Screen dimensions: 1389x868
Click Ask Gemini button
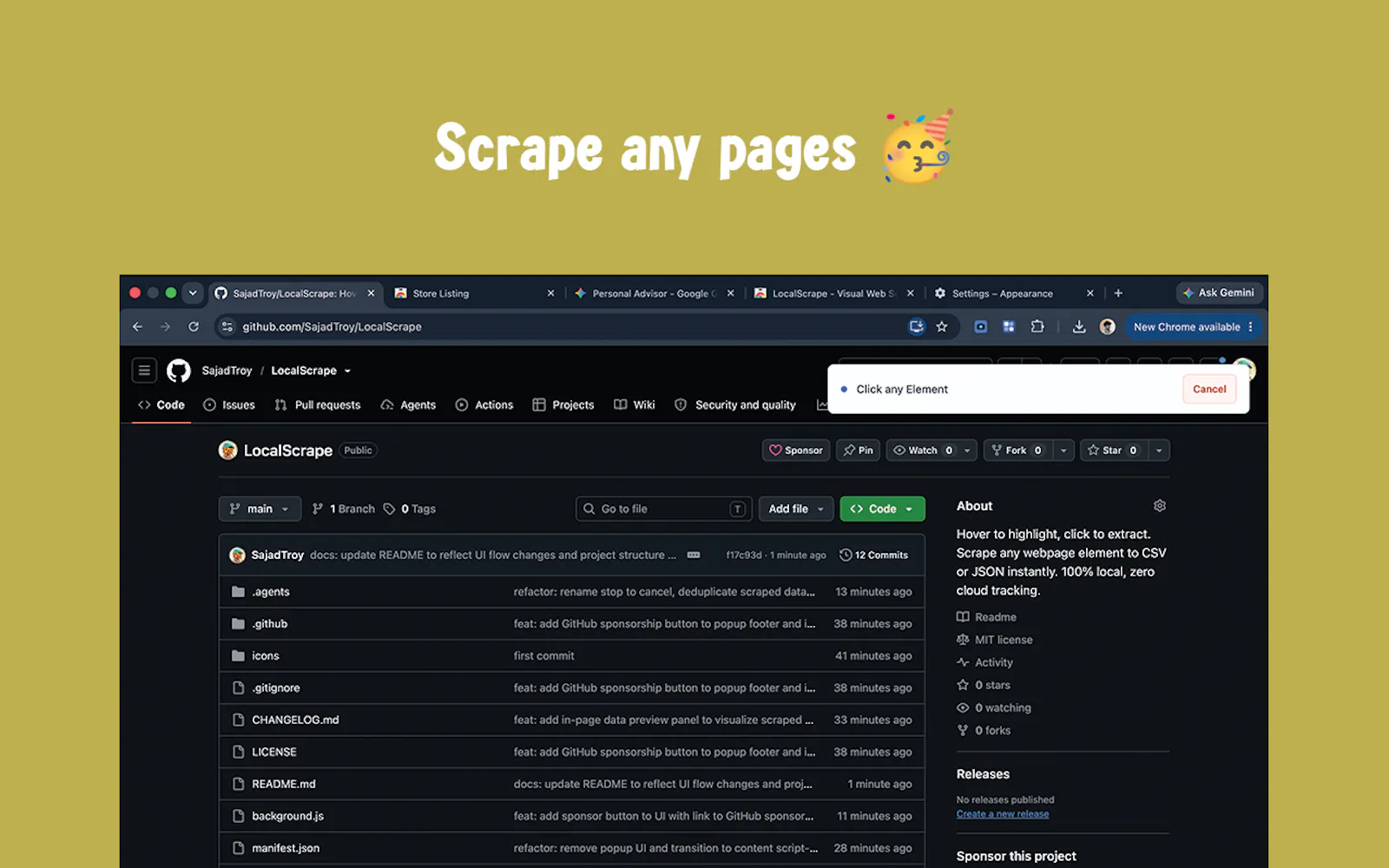(x=1219, y=293)
